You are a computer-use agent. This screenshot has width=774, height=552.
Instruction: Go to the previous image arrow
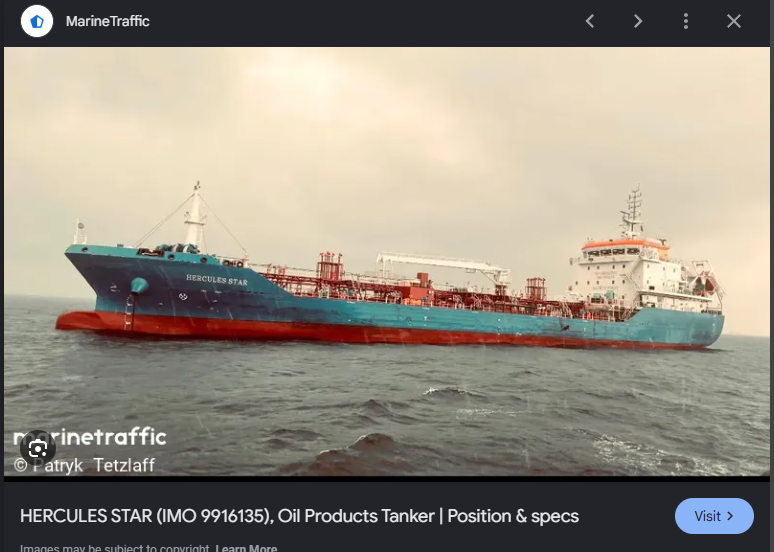click(590, 21)
